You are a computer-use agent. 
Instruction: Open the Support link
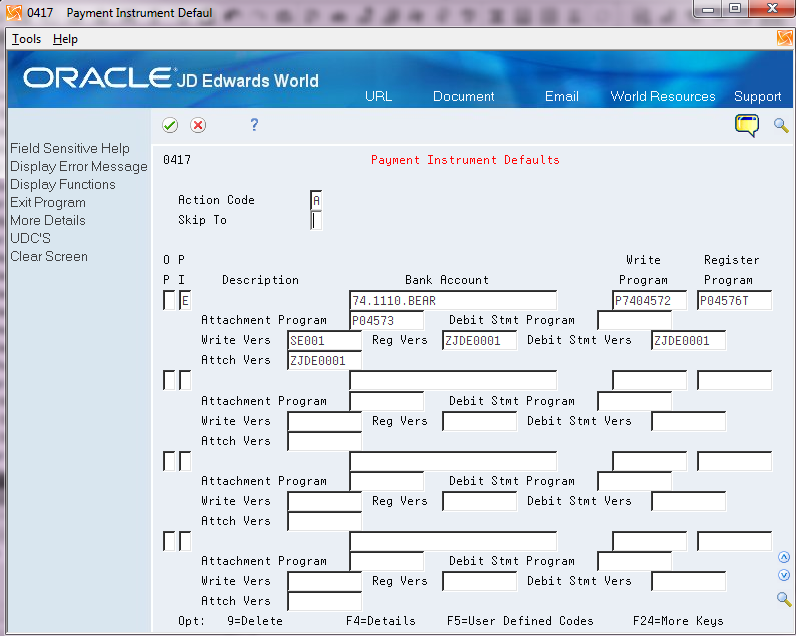(757, 96)
